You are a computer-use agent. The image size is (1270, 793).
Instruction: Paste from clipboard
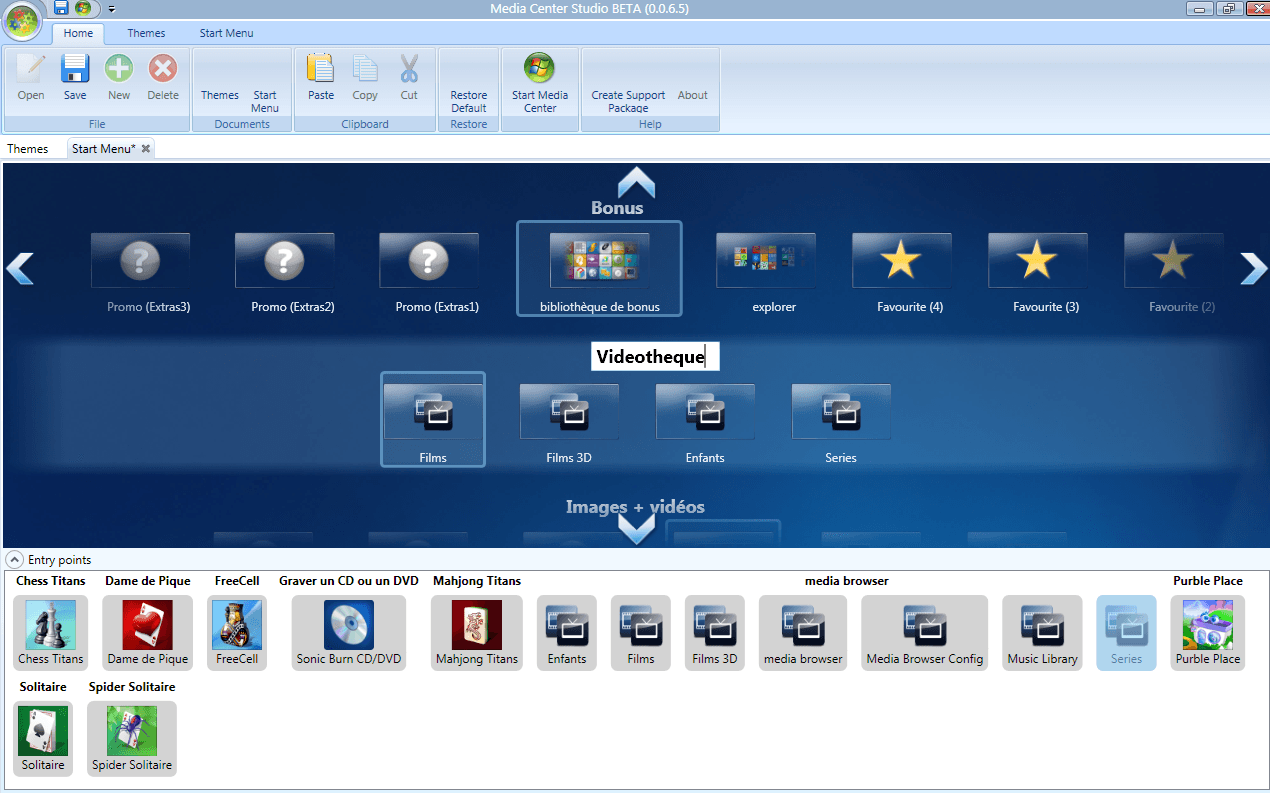[x=321, y=78]
